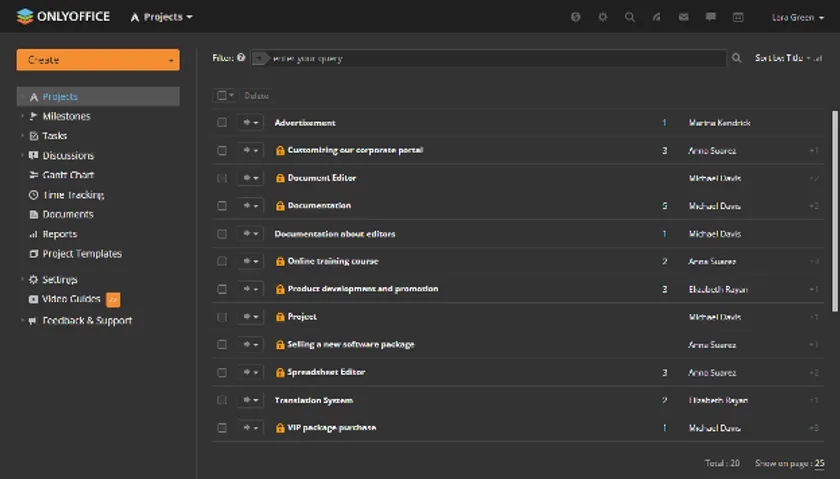Viewport: 840px width, 479px height.
Task: Open the mail envelope icon
Action: (684, 17)
